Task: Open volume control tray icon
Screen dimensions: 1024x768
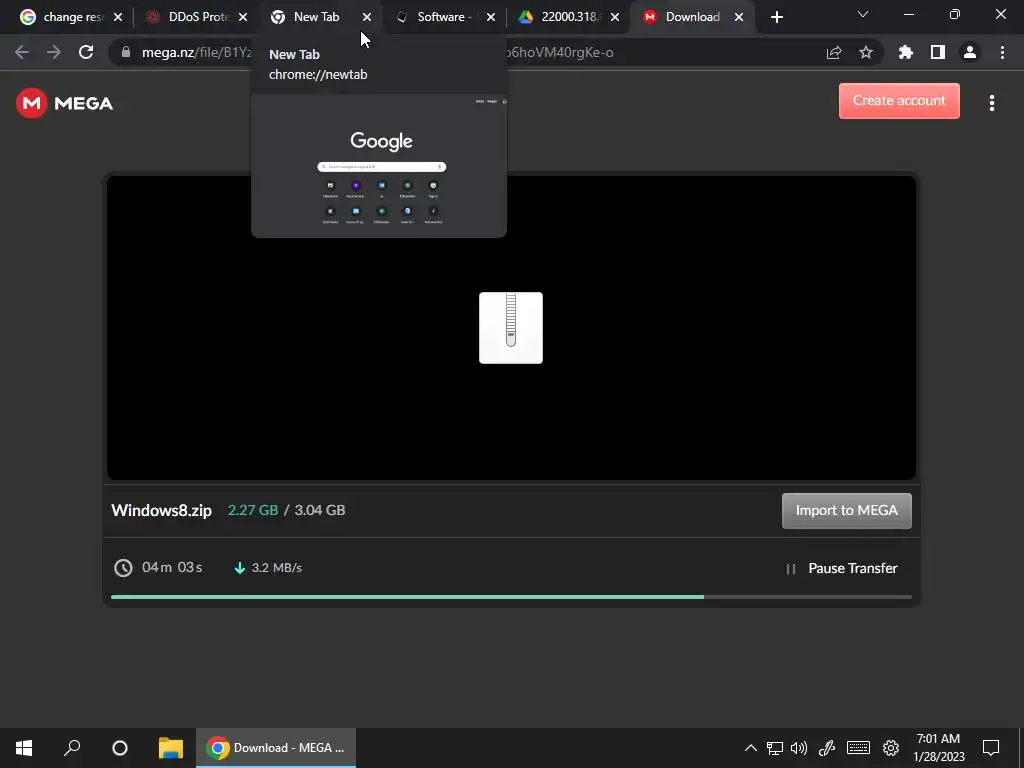Action: click(x=799, y=748)
